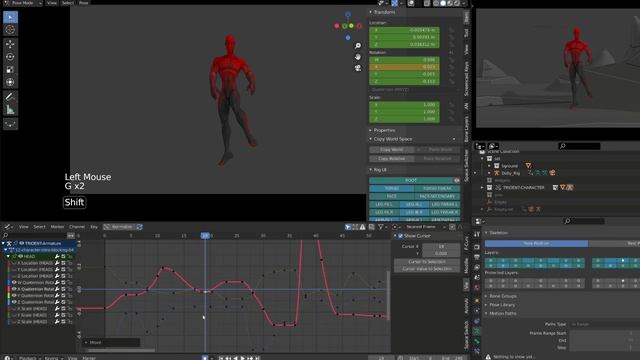Select the Select Box tool
640x360 pixels.
(x=10, y=17)
